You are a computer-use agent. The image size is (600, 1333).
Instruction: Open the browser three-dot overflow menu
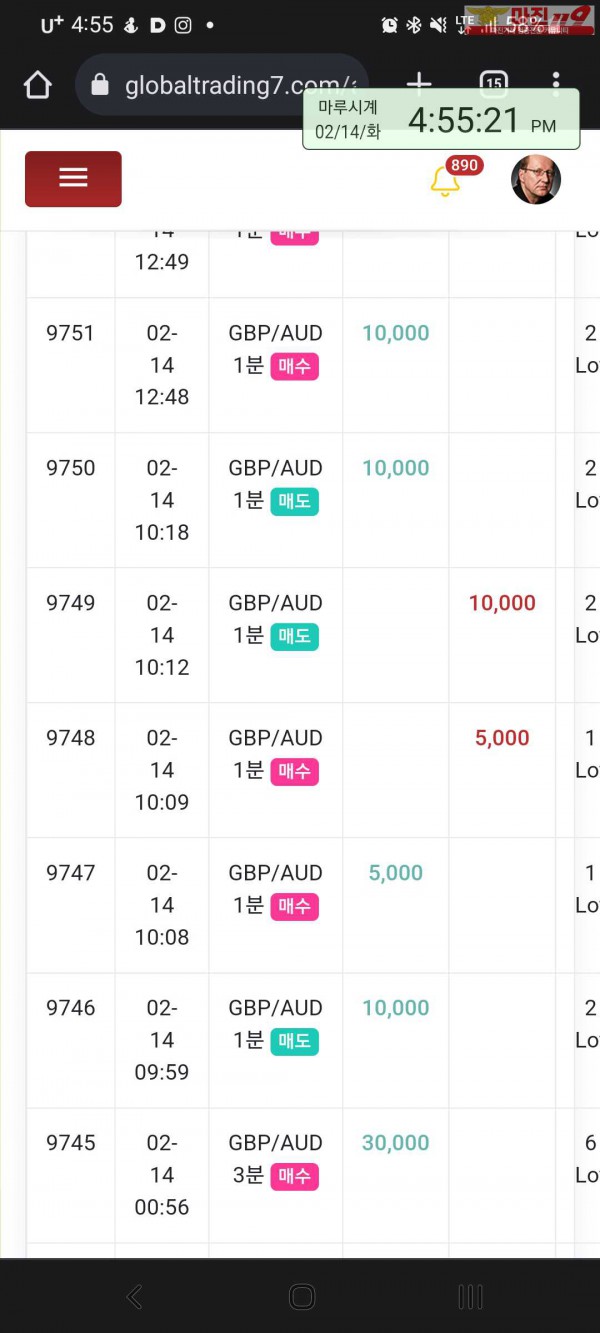click(556, 84)
